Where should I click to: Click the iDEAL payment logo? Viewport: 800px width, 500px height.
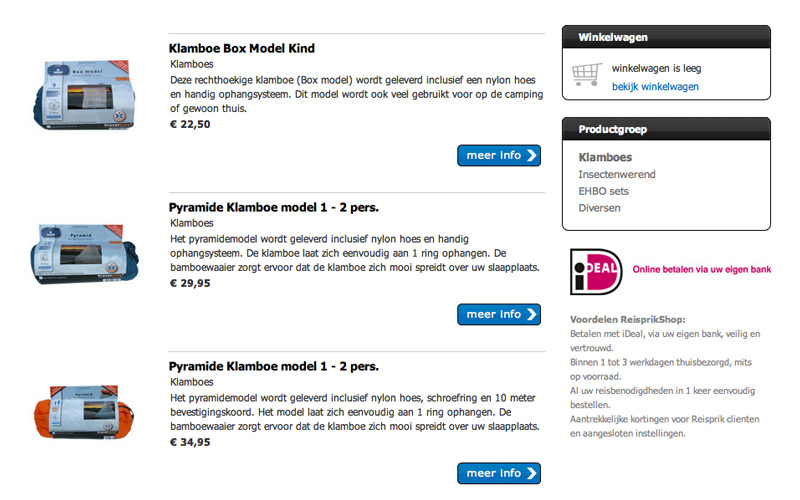[x=594, y=270]
